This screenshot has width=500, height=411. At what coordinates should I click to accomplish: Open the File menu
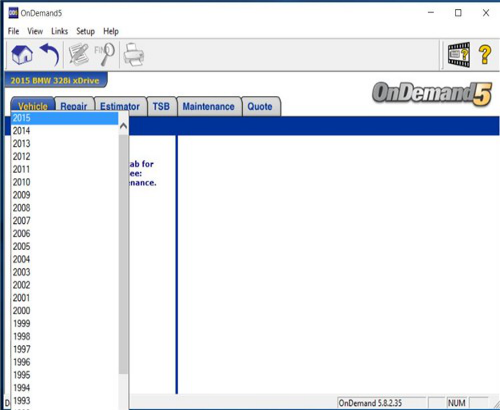click(x=13, y=31)
